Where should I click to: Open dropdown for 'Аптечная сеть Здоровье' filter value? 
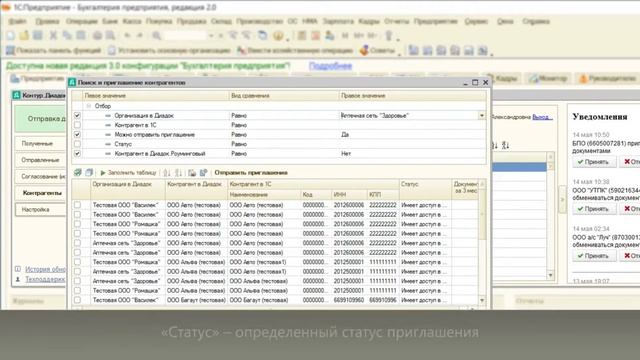coord(482,116)
